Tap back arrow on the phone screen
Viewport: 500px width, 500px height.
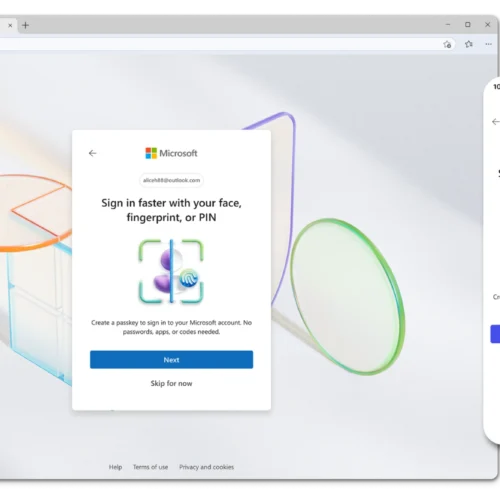point(496,122)
